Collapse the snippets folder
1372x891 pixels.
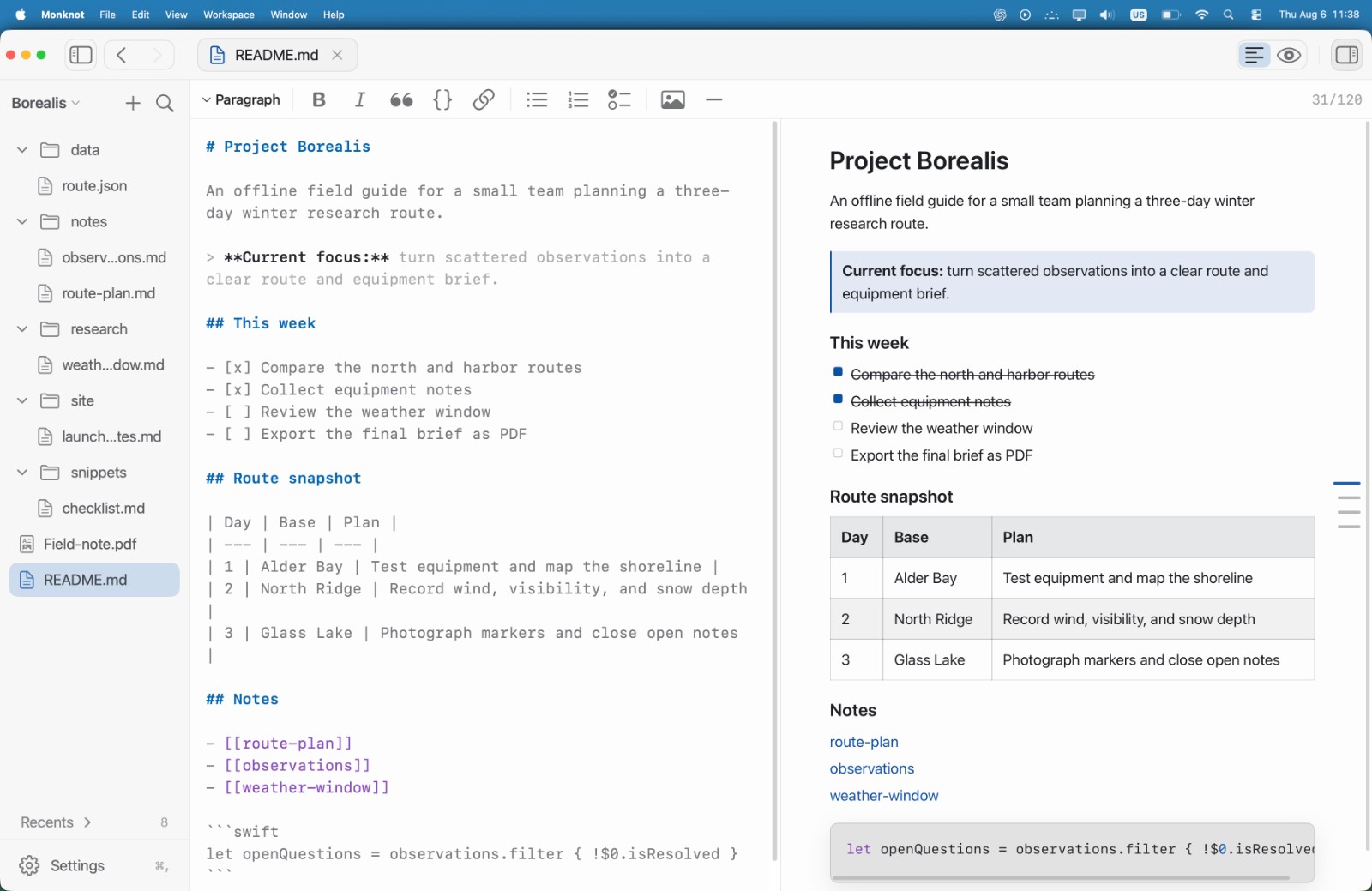pyautogui.click(x=22, y=473)
